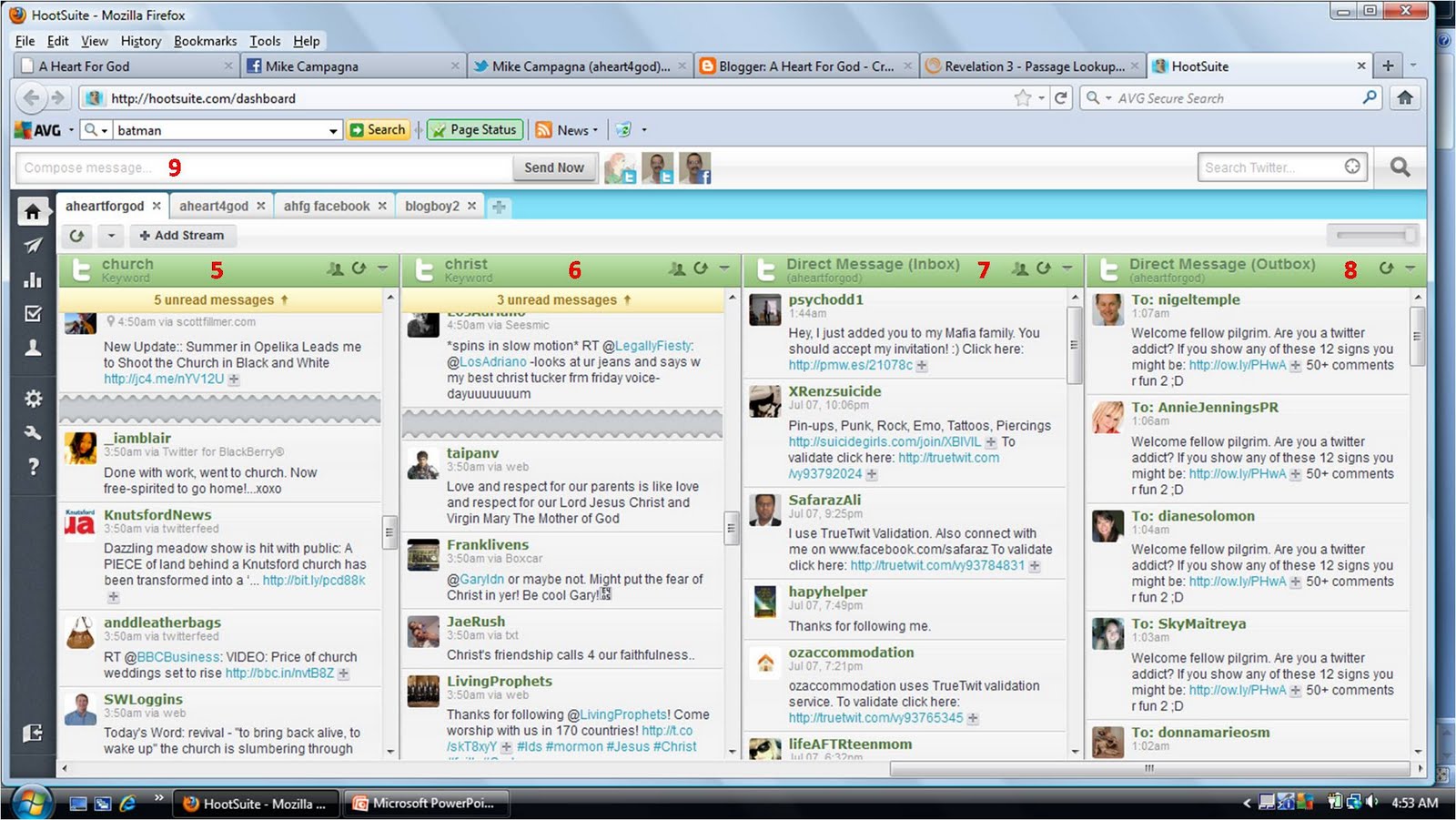Click the Add Stream button
The image size is (1456, 820).
pos(183,236)
